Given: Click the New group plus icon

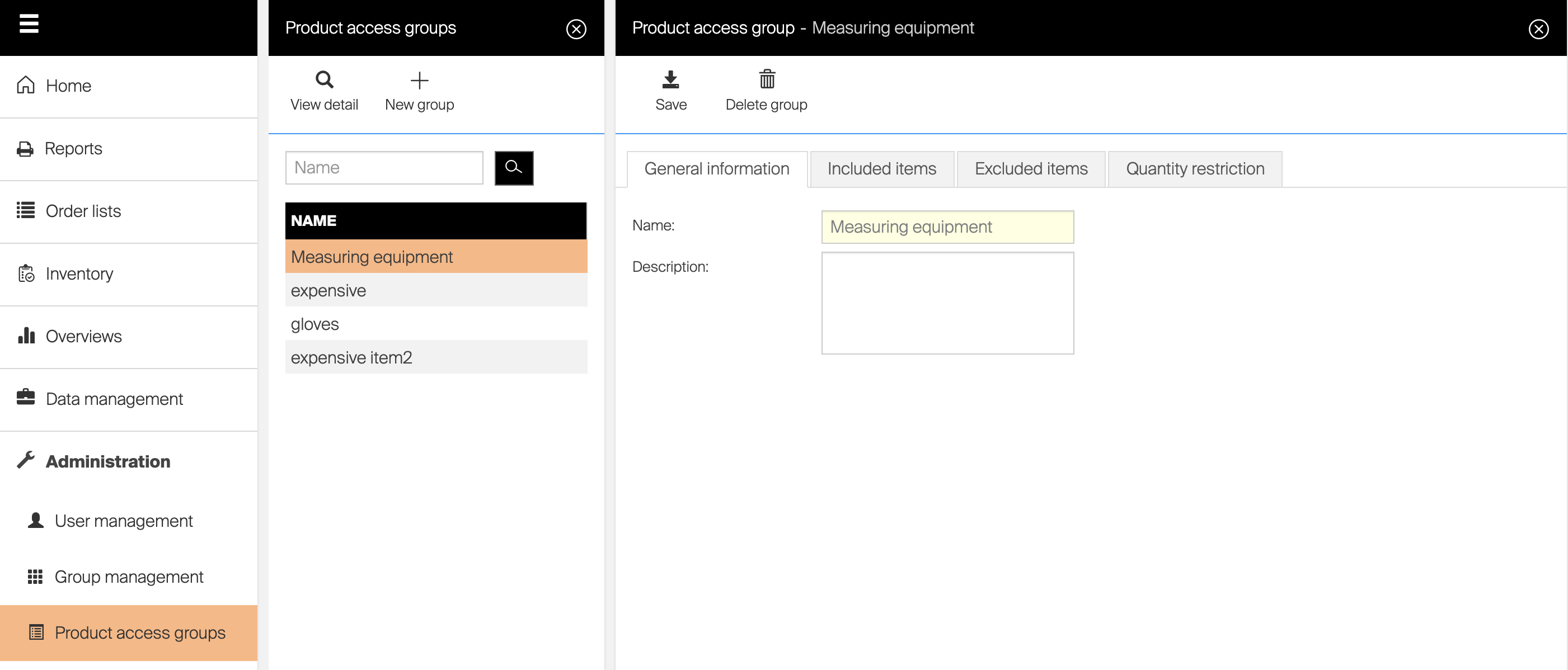Looking at the screenshot, I should (x=419, y=80).
